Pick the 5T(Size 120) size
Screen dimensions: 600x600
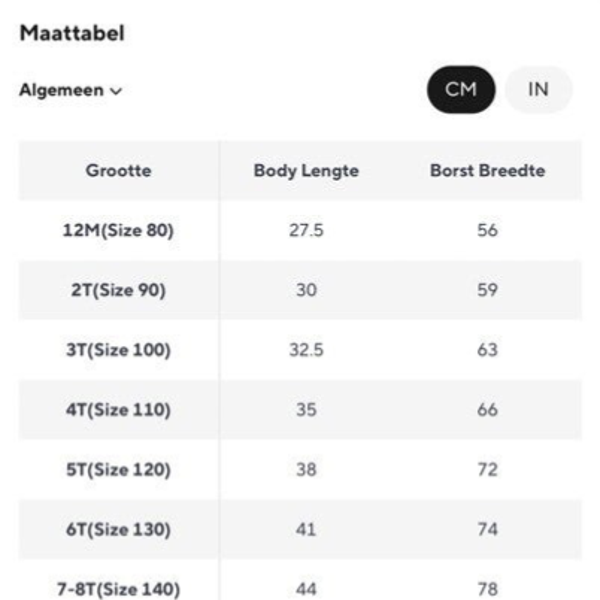[x=118, y=470]
